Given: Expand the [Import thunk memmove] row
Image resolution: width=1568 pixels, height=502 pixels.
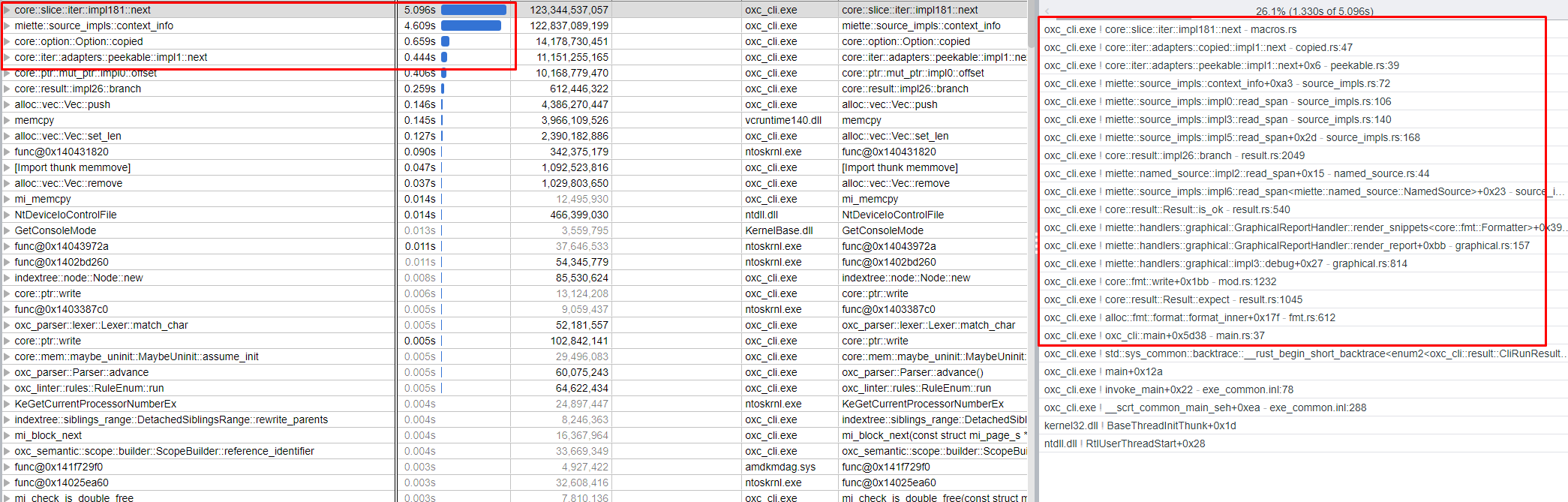Looking at the screenshot, I should coord(7,167).
